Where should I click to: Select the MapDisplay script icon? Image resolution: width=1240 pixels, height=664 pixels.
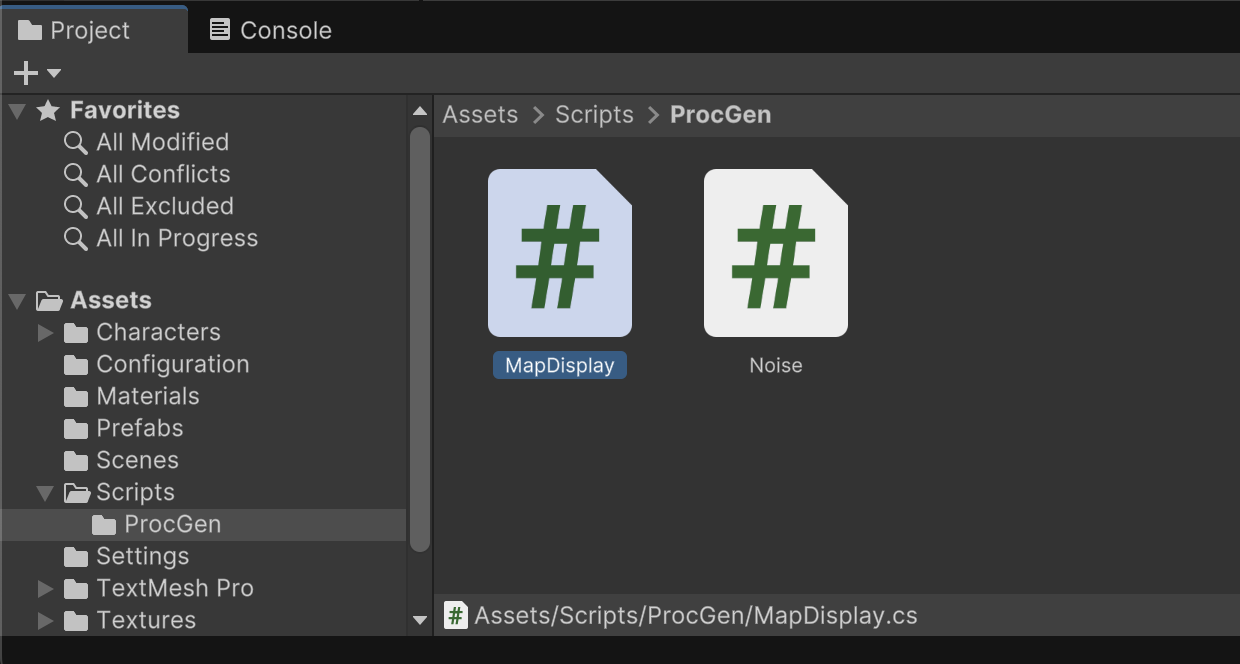point(559,253)
